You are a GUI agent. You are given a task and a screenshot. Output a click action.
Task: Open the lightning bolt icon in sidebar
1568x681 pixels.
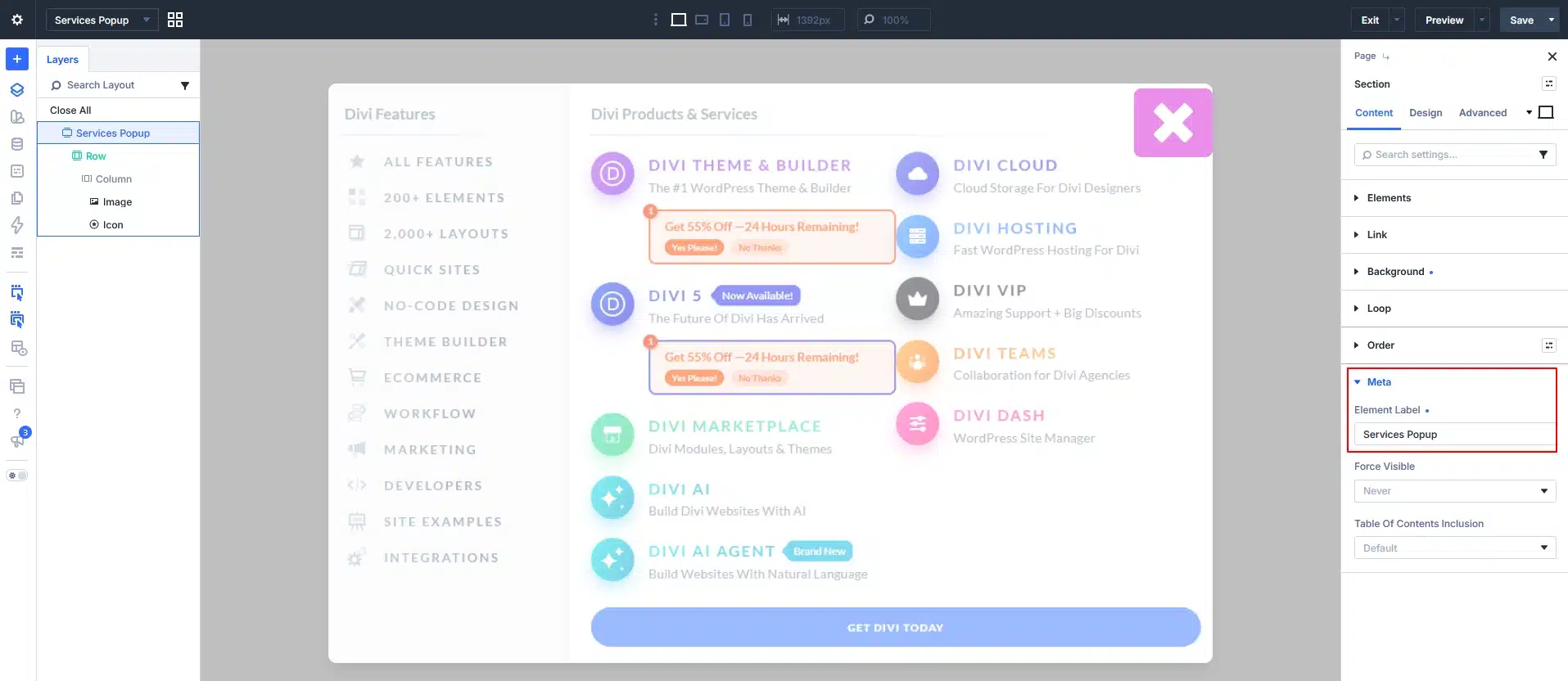click(x=17, y=225)
